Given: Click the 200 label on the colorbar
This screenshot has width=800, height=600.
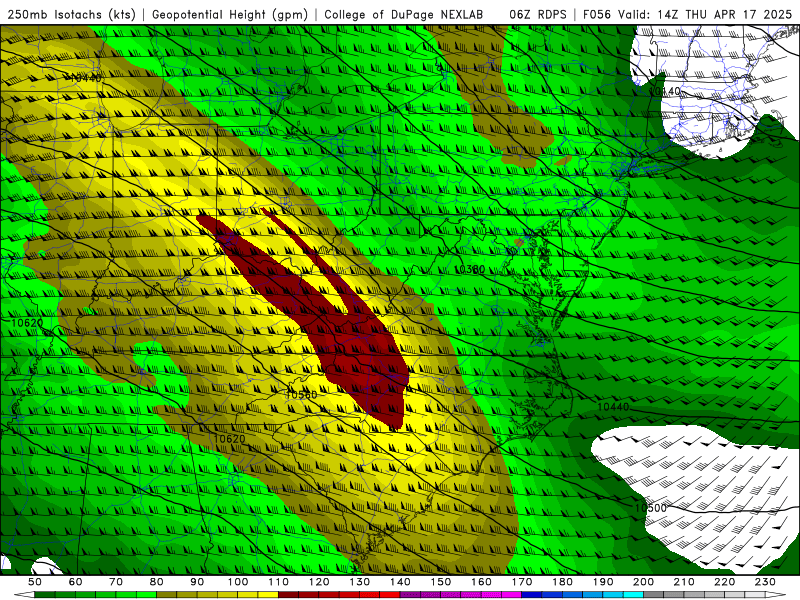Looking at the screenshot, I should [644, 582].
